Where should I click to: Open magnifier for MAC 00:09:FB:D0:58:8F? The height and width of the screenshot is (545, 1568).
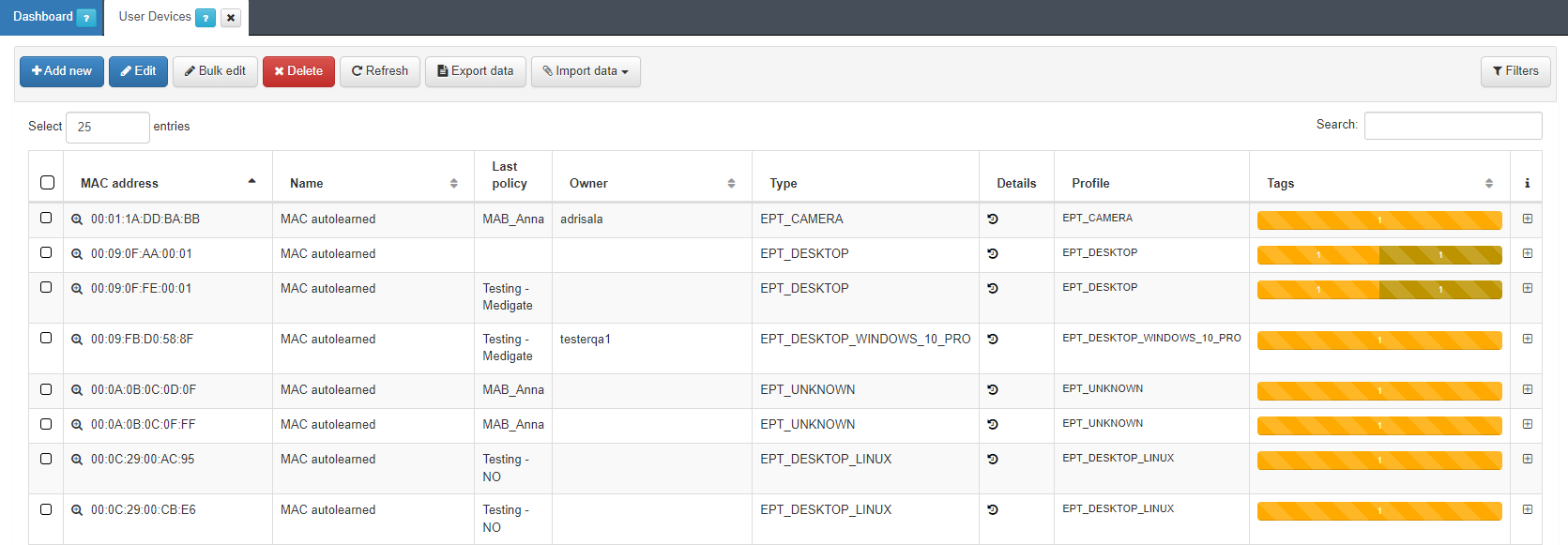point(77,340)
